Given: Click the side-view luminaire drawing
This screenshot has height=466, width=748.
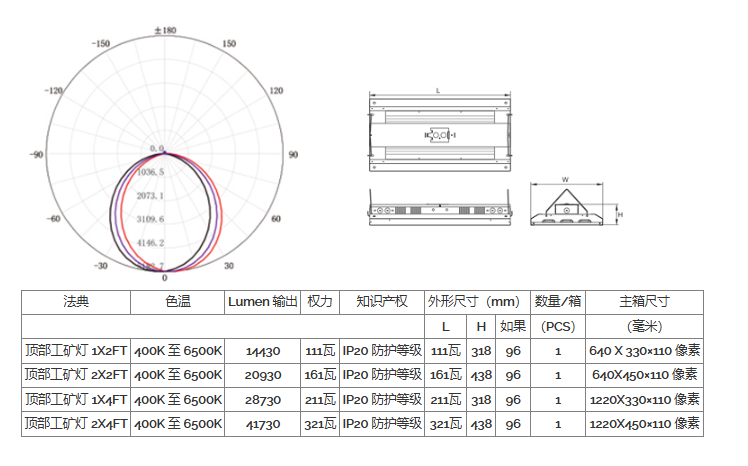Looking at the screenshot, I should coord(440,212).
